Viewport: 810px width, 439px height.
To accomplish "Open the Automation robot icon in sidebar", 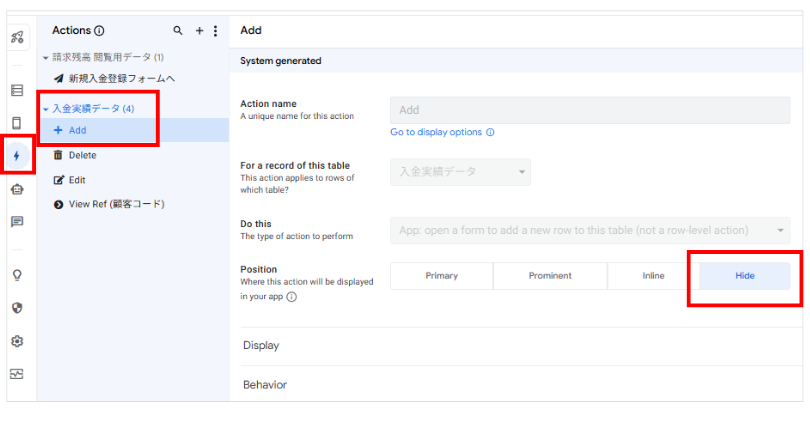I will click(17, 189).
